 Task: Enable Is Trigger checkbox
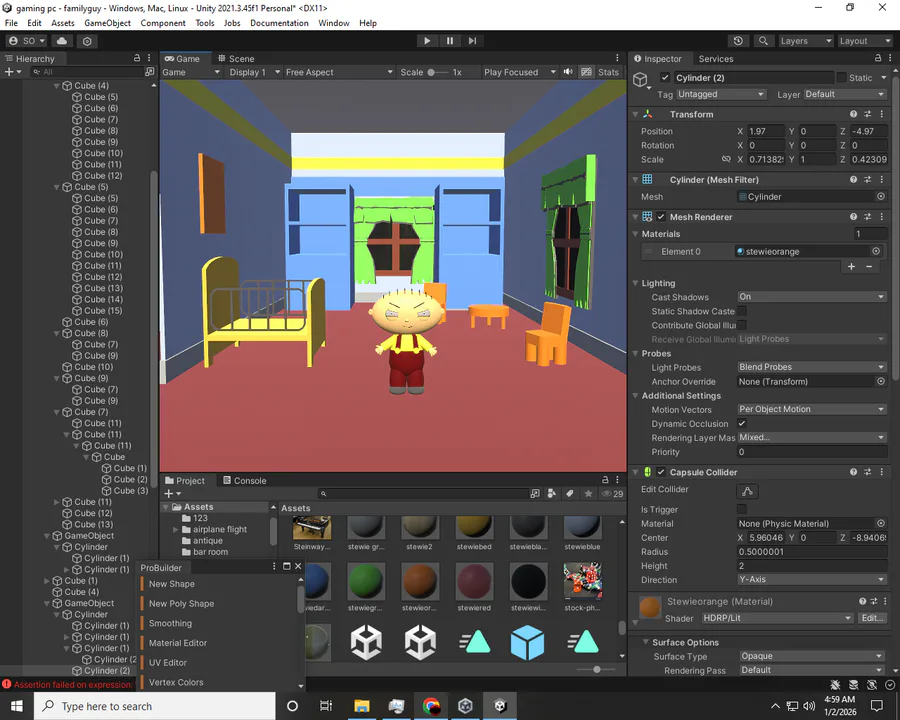click(x=742, y=509)
